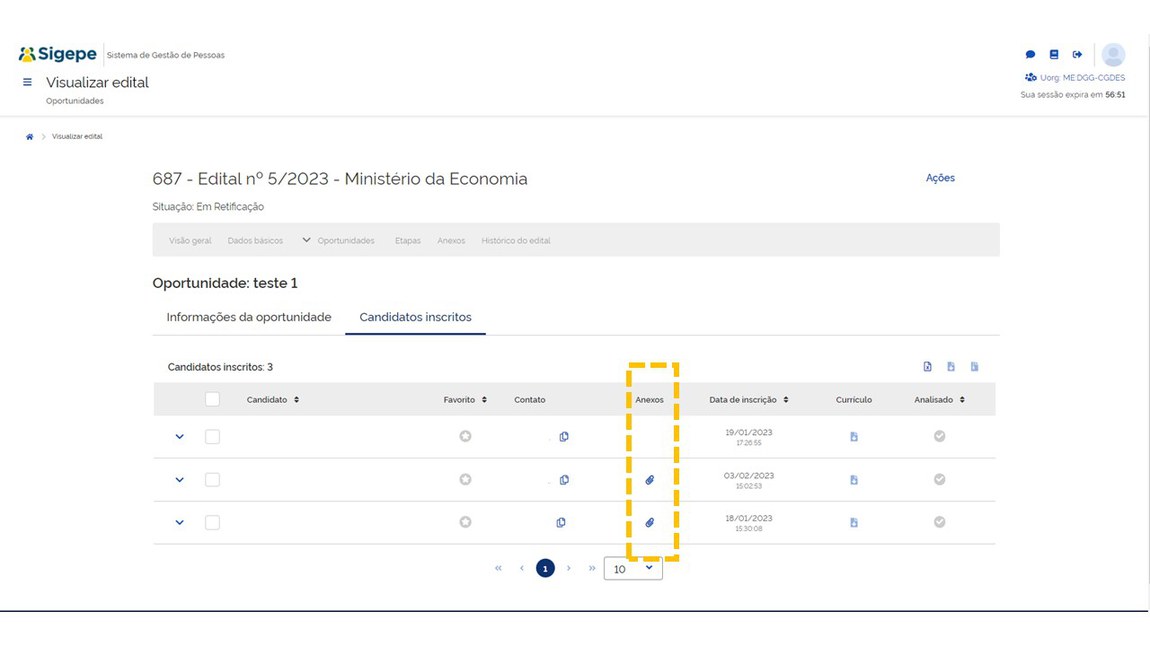Open the attachment paperclip for 18/01/2023 registration

pyautogui.click(x=649, y=522)
